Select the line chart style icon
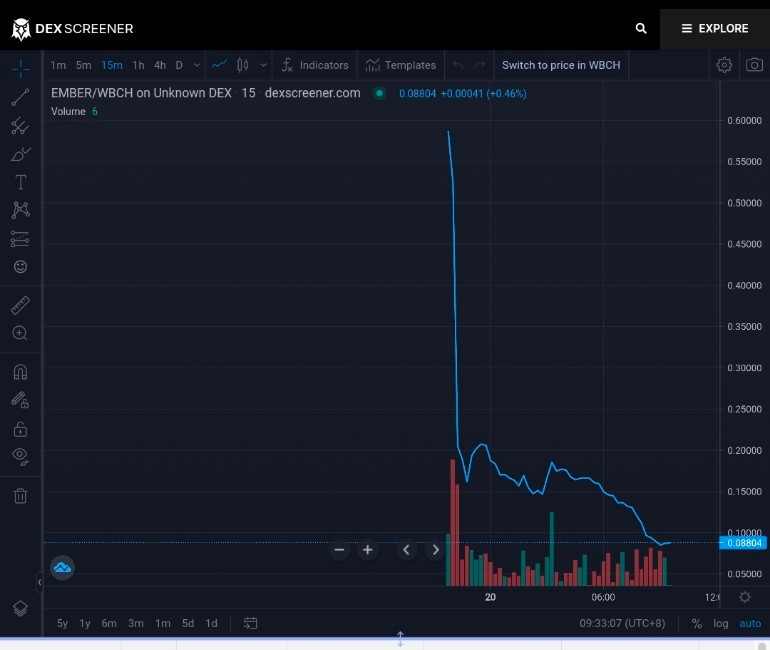 [x=219, y=65]
